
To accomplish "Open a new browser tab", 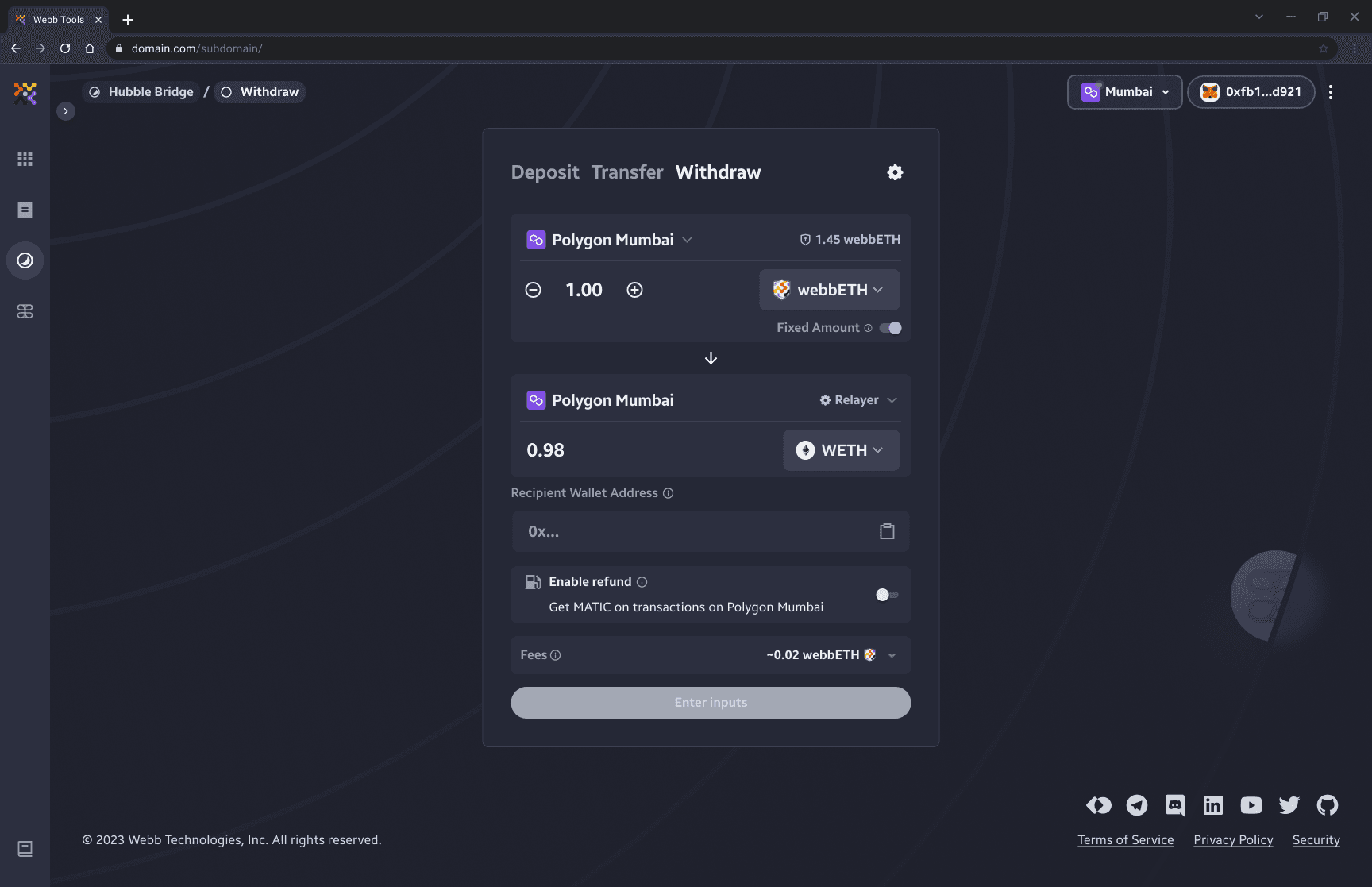I will coord(128,20).
